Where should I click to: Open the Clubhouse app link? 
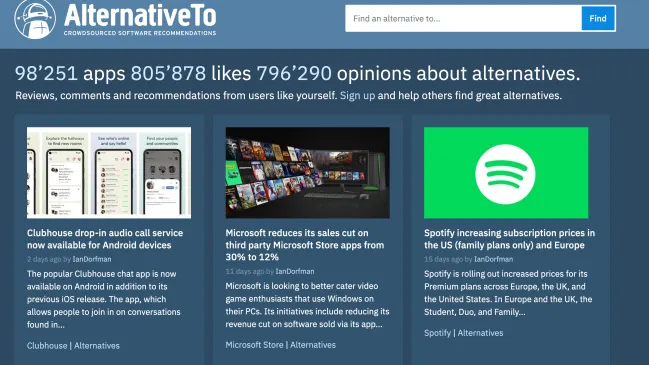(47, 346)
